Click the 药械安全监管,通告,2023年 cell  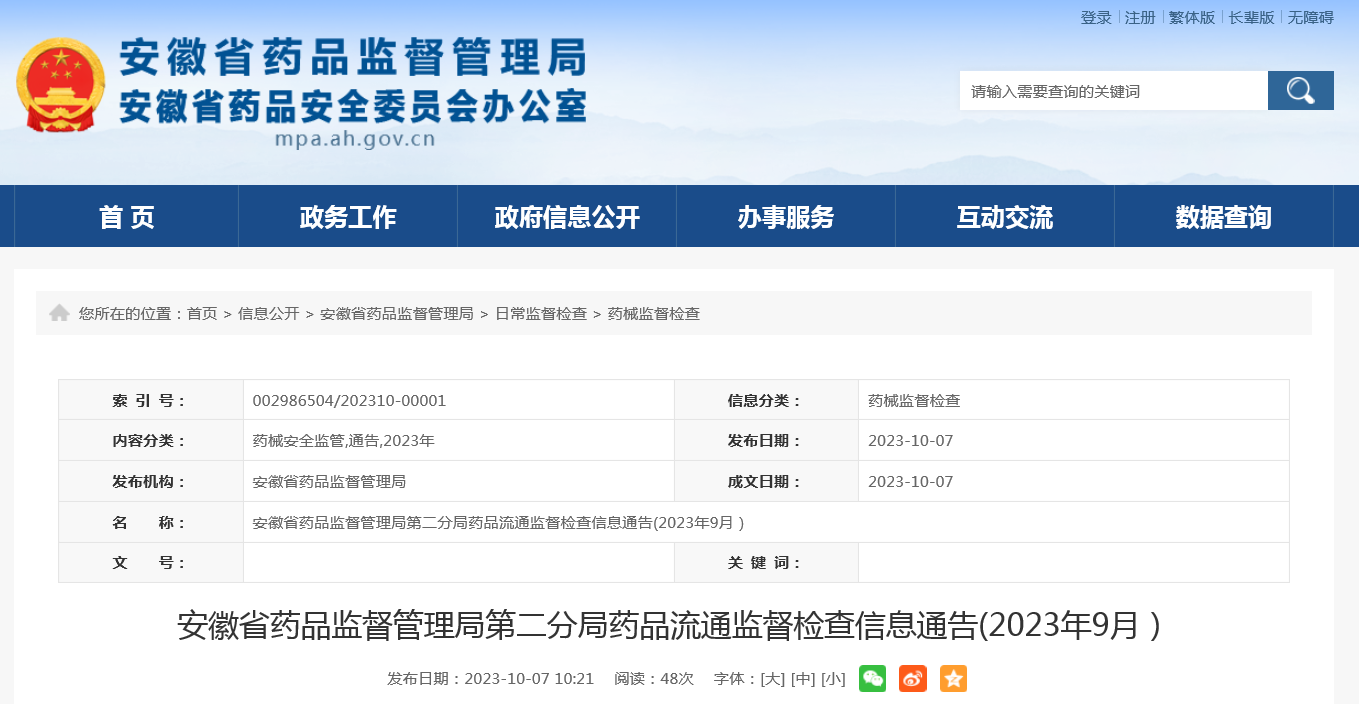click(x=344, y=440)
